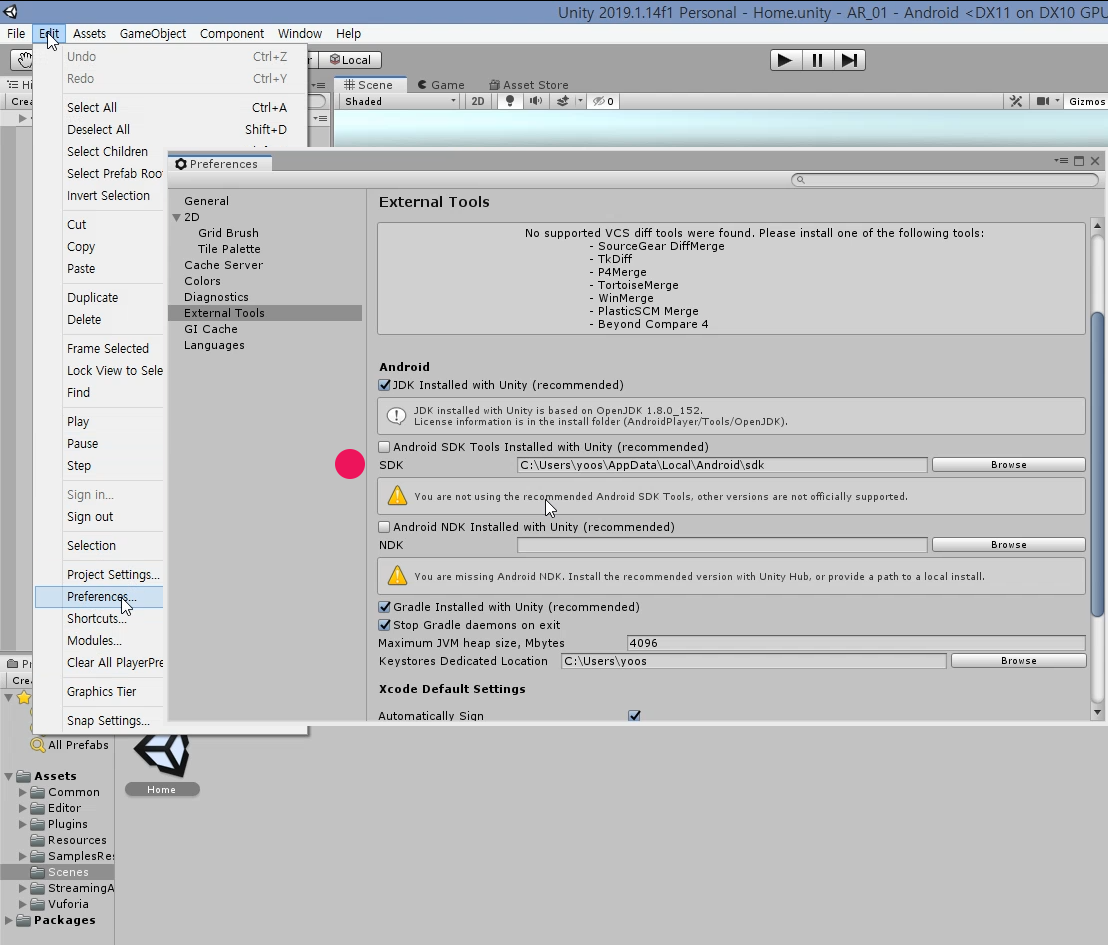Image resolution: width=1108 pixels, height=945 pixels.
Task: Toggle 2D view mode in Scene
Action: click(478, 101)
